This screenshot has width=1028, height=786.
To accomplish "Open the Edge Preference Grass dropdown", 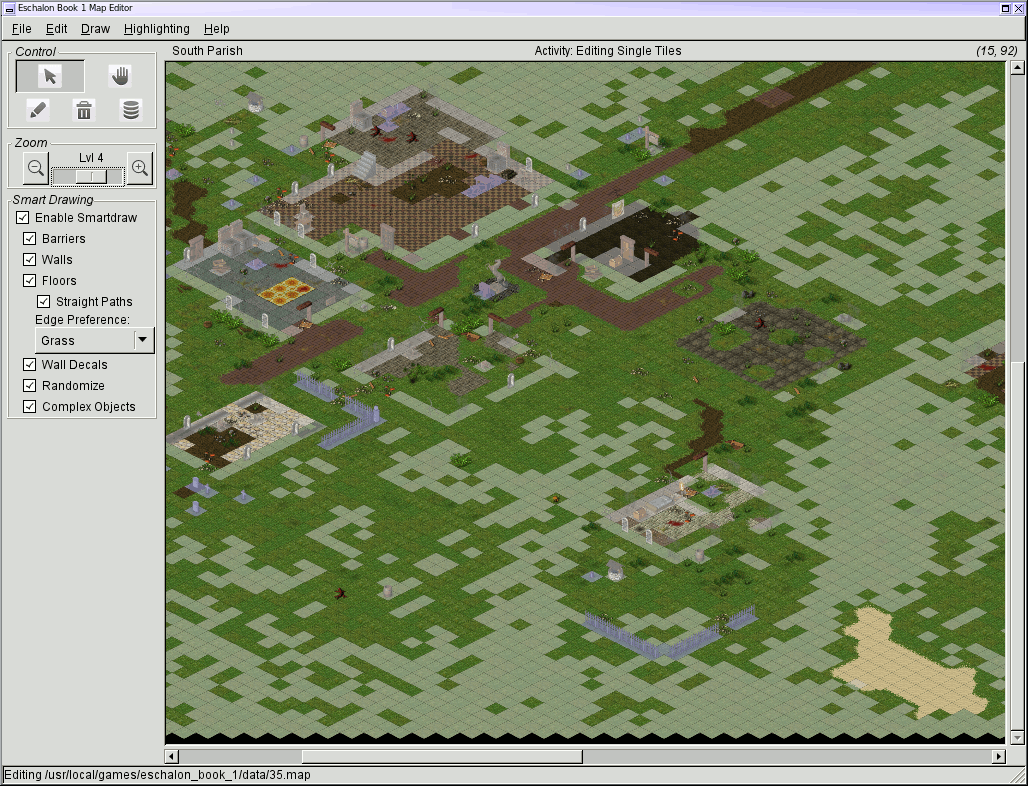I will point(94,341).
